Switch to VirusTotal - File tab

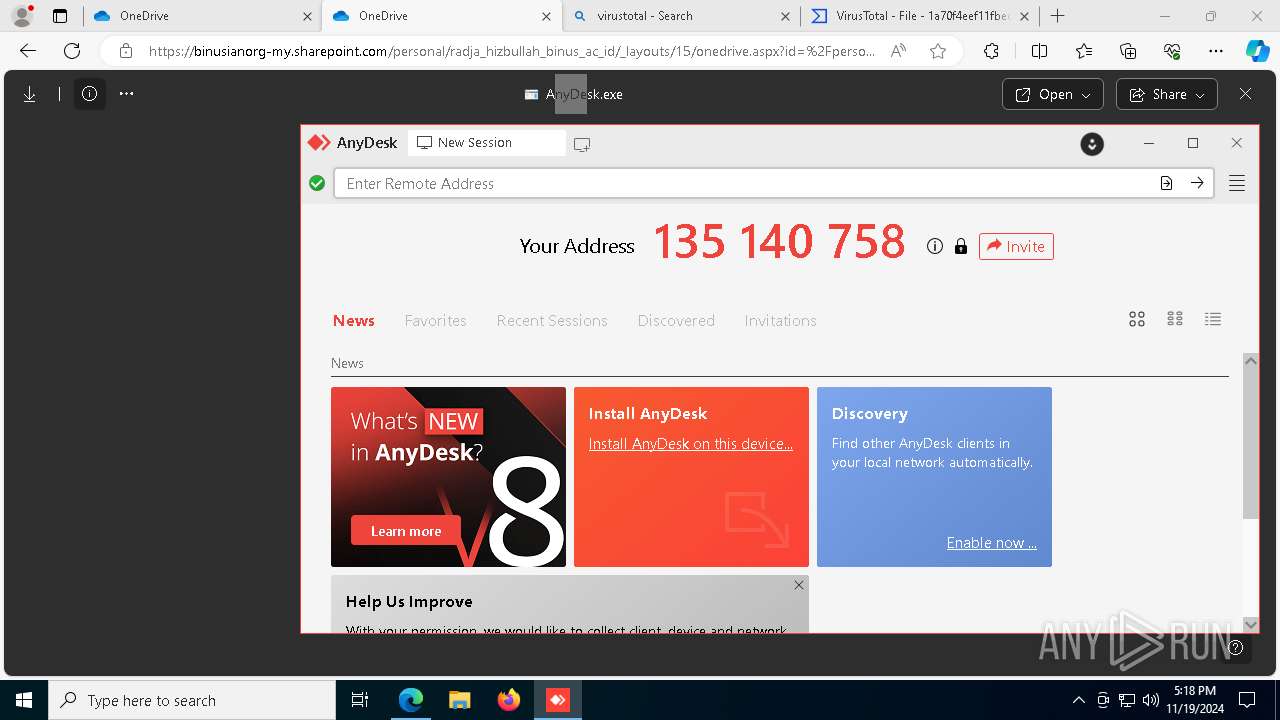(920, 16)
